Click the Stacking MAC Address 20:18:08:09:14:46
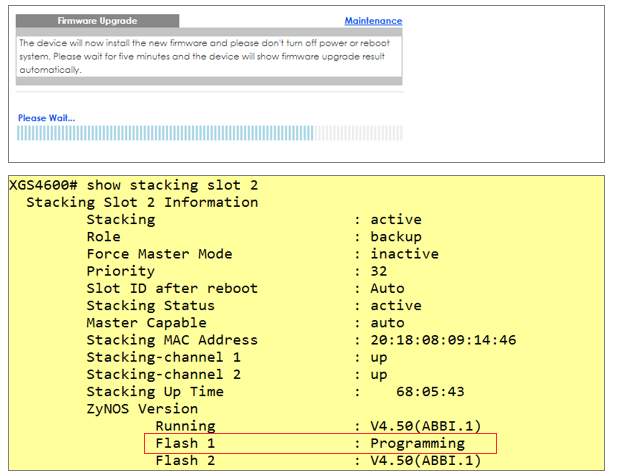The image size is (618, 476). tap(443, 340)
